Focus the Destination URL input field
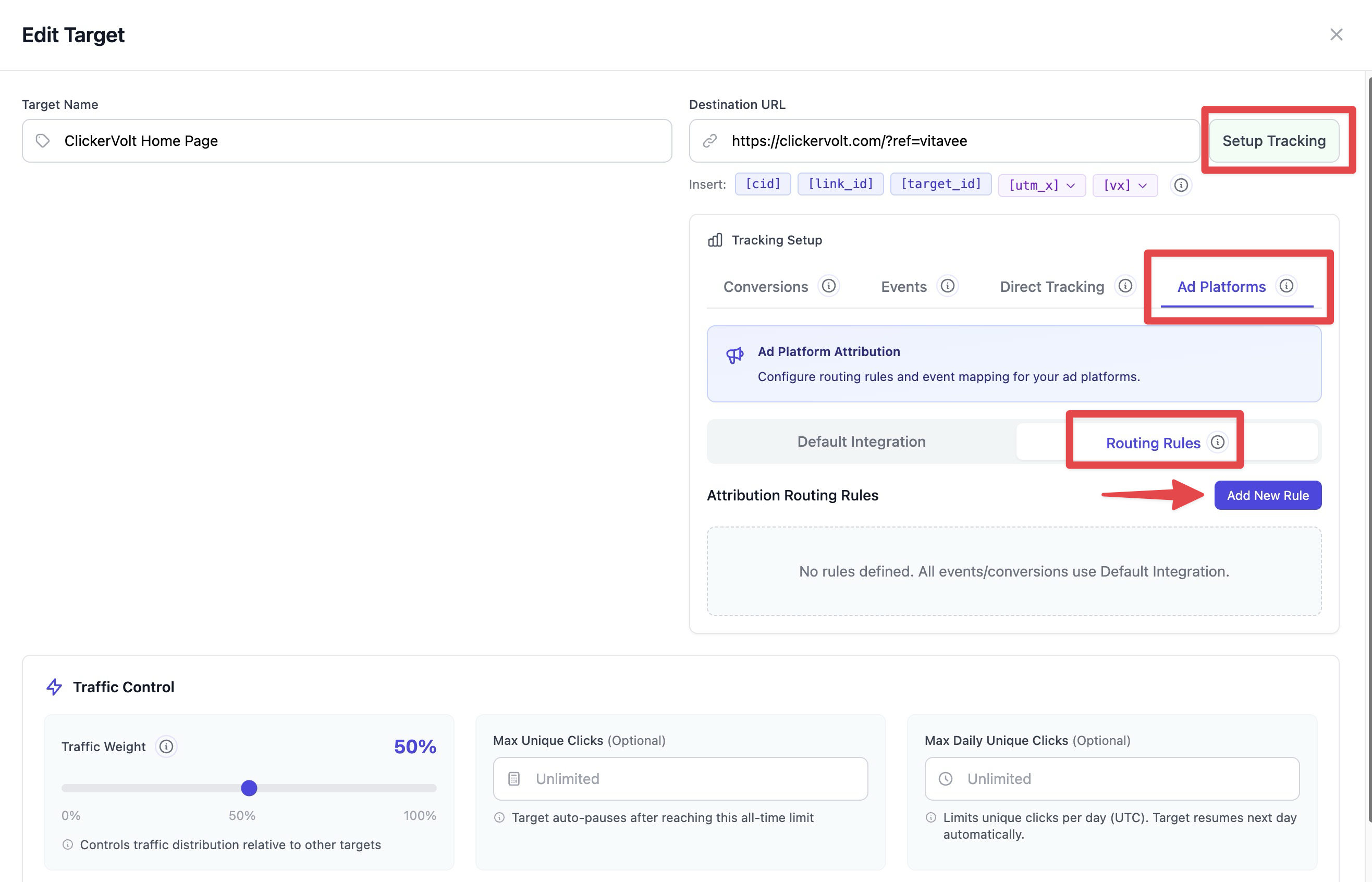1372x882 pixels. click(x=944, y=141)
